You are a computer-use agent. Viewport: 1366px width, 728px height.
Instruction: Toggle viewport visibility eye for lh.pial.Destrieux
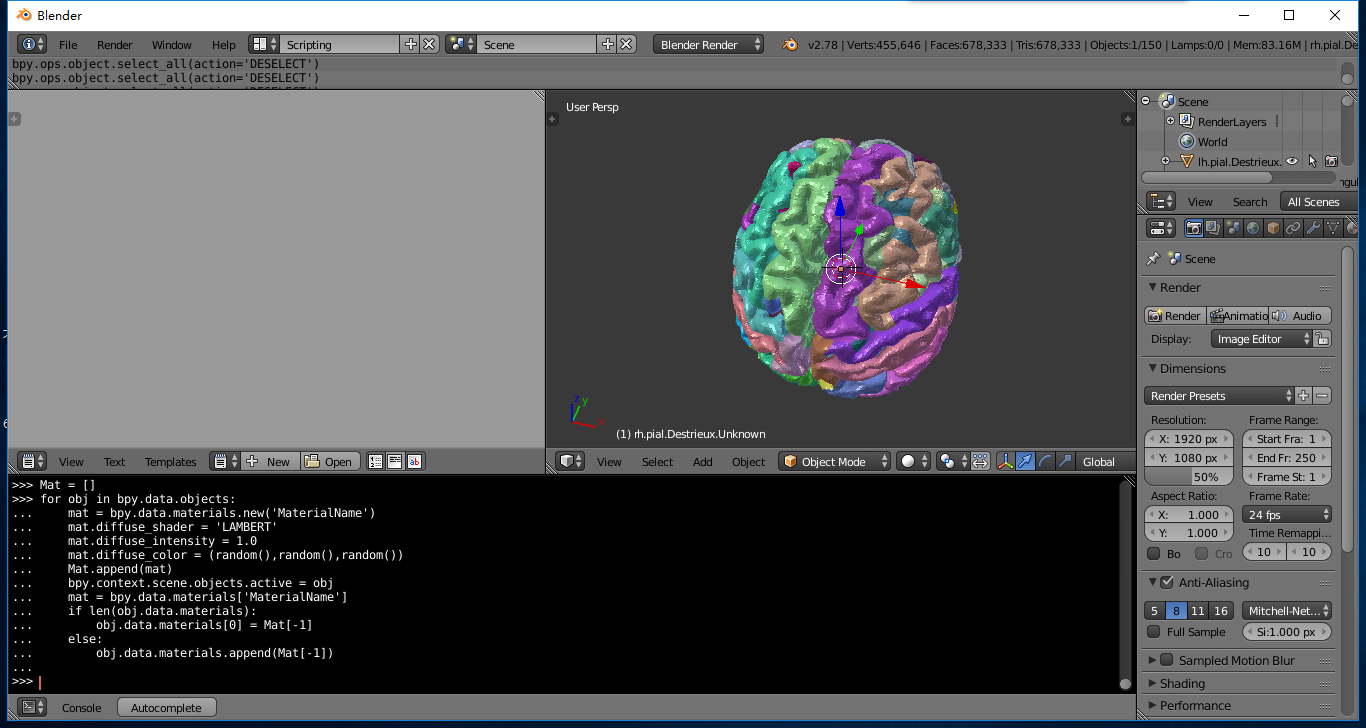coord(1292,161)
